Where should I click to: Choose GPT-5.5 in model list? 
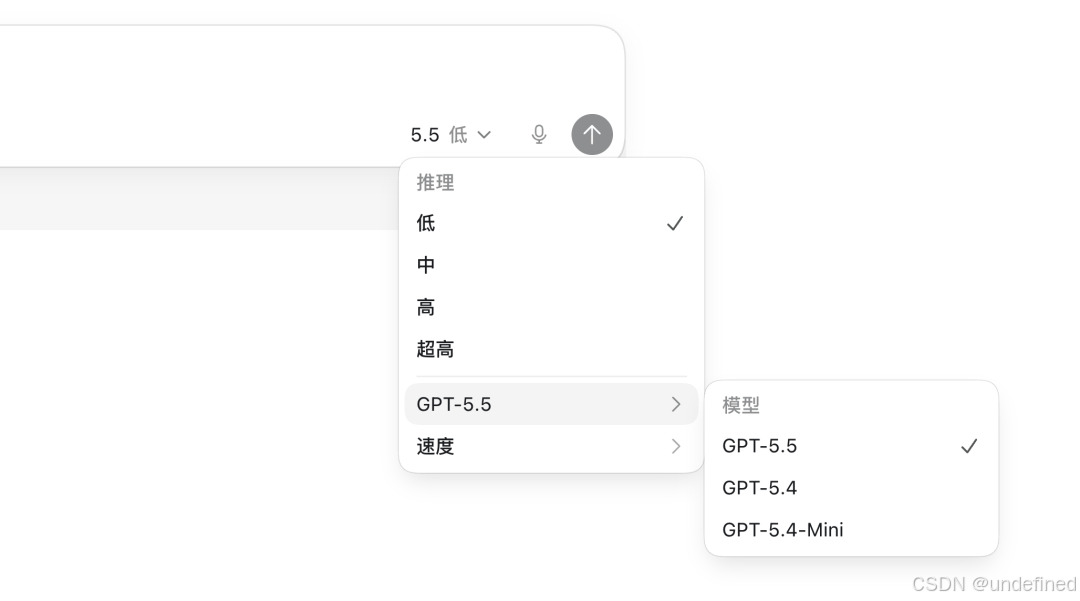(x=851, y=446)
